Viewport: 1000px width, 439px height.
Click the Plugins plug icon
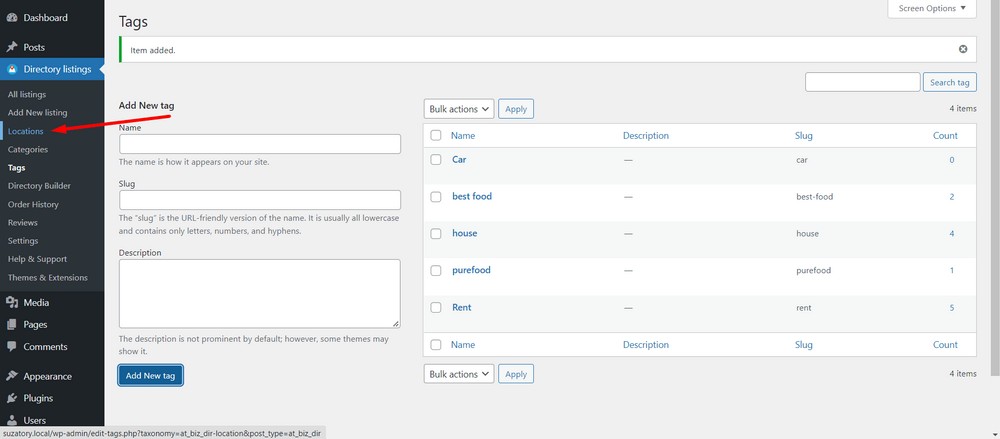(x=11, y=398)
